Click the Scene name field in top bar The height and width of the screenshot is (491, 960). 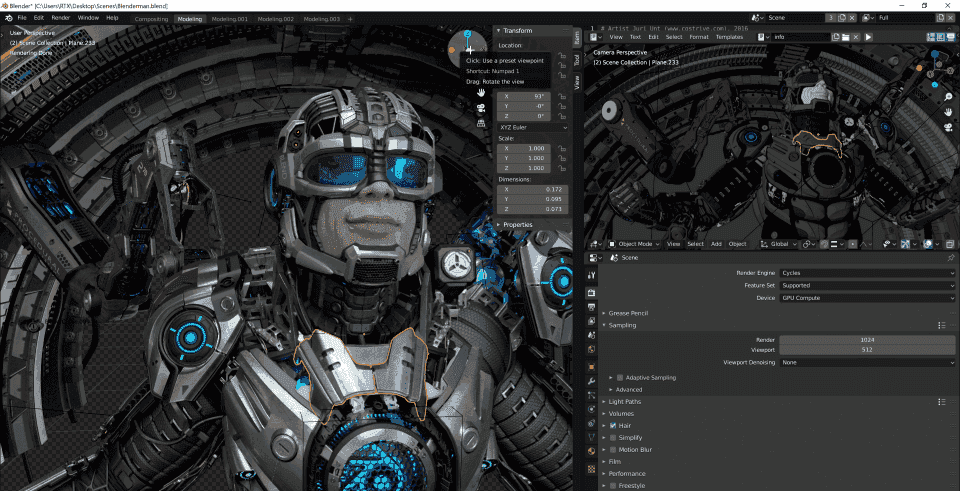pos(795,18)
